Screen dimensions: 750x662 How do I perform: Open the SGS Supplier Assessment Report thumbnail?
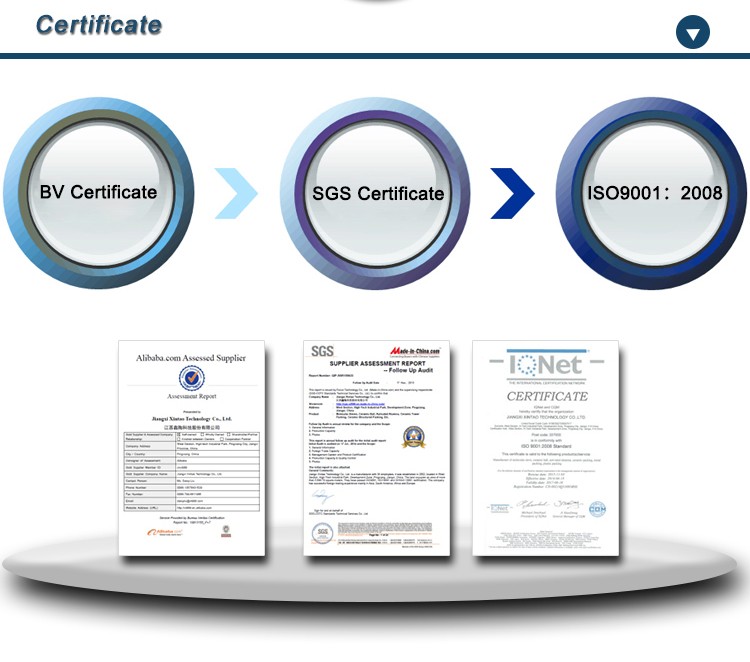pyautogui.click(x=376, y=448)
